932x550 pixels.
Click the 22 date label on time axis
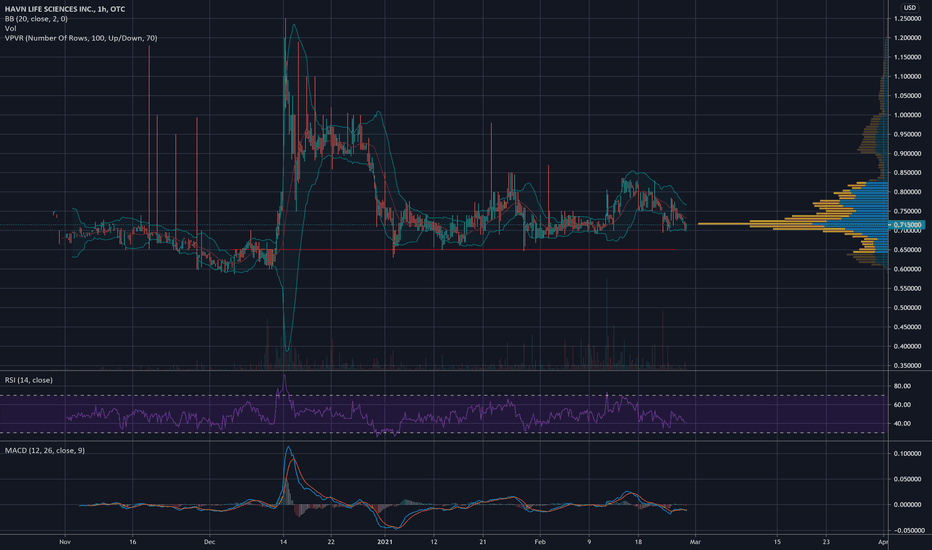coord(331,542)
